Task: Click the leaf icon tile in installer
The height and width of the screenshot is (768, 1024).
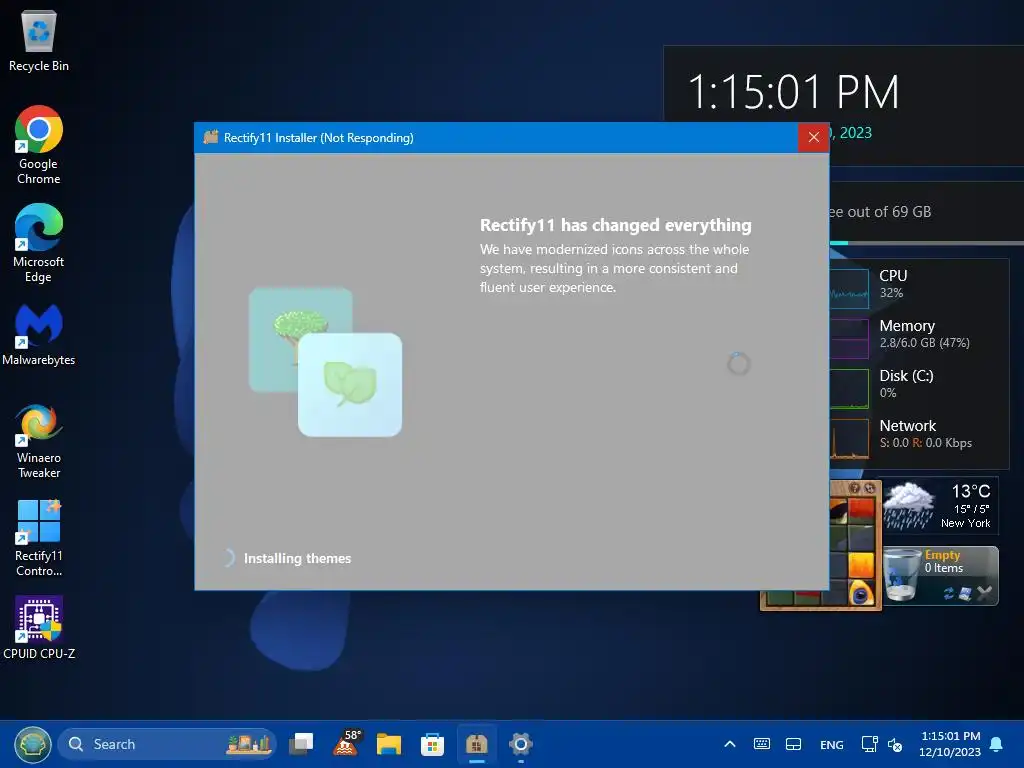Action: [x=350, y=385]
